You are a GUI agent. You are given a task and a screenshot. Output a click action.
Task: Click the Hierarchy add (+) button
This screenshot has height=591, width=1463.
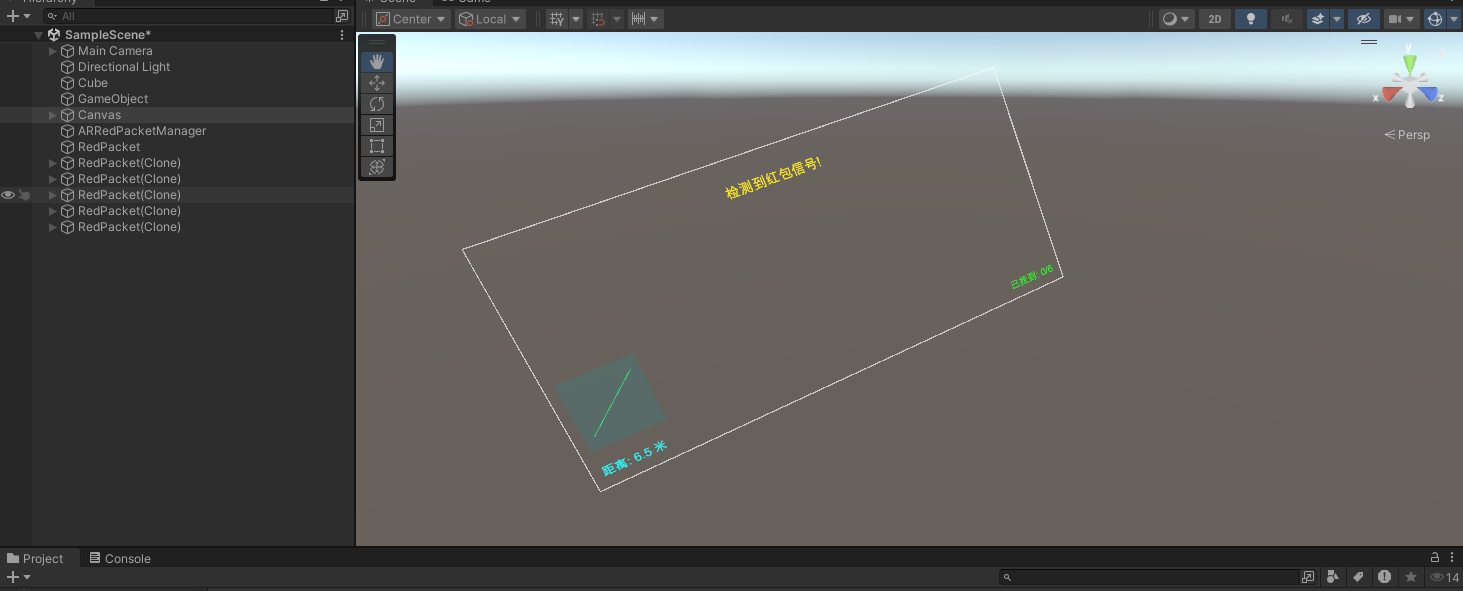tap(18, 16)
